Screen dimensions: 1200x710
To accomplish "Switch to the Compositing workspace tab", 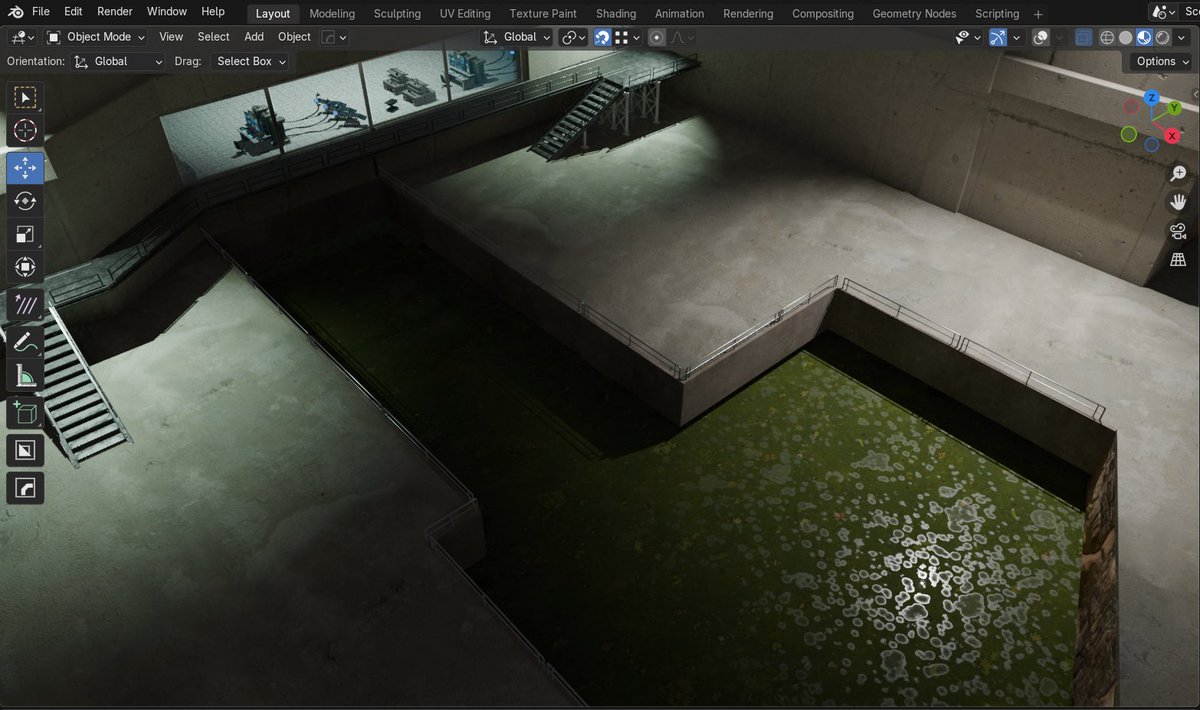I will (x=823, y=13).
